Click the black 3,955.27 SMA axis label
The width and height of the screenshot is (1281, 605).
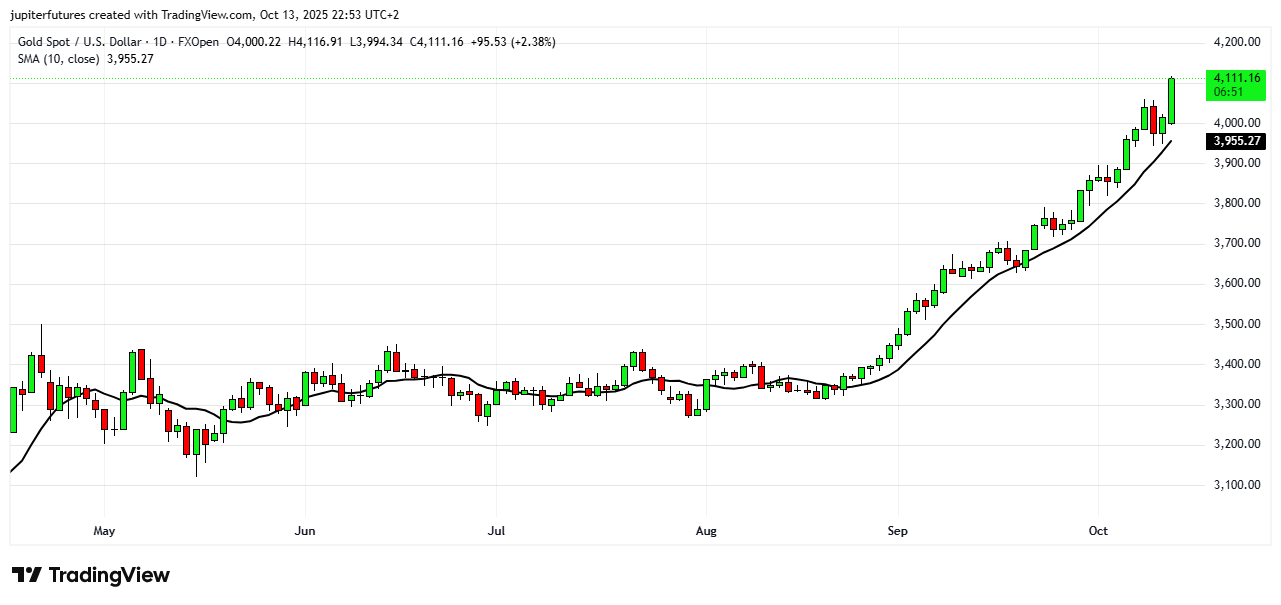(1236, 141)
